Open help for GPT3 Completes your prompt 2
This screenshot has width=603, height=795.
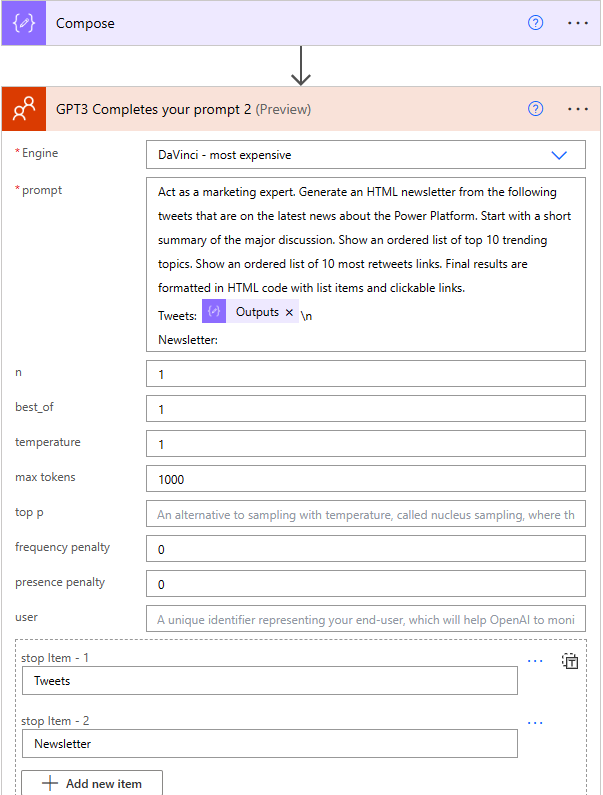[x=535, y=109]
